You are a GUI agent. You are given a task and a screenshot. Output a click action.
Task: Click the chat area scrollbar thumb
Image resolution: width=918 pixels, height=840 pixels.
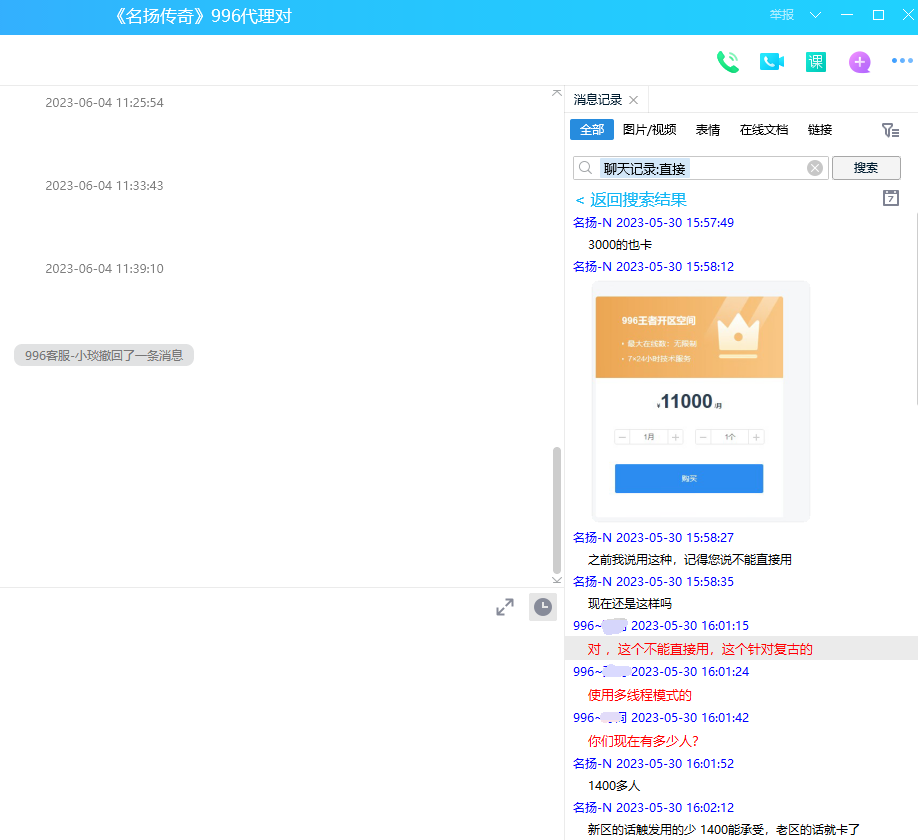[x=557, y=510]
